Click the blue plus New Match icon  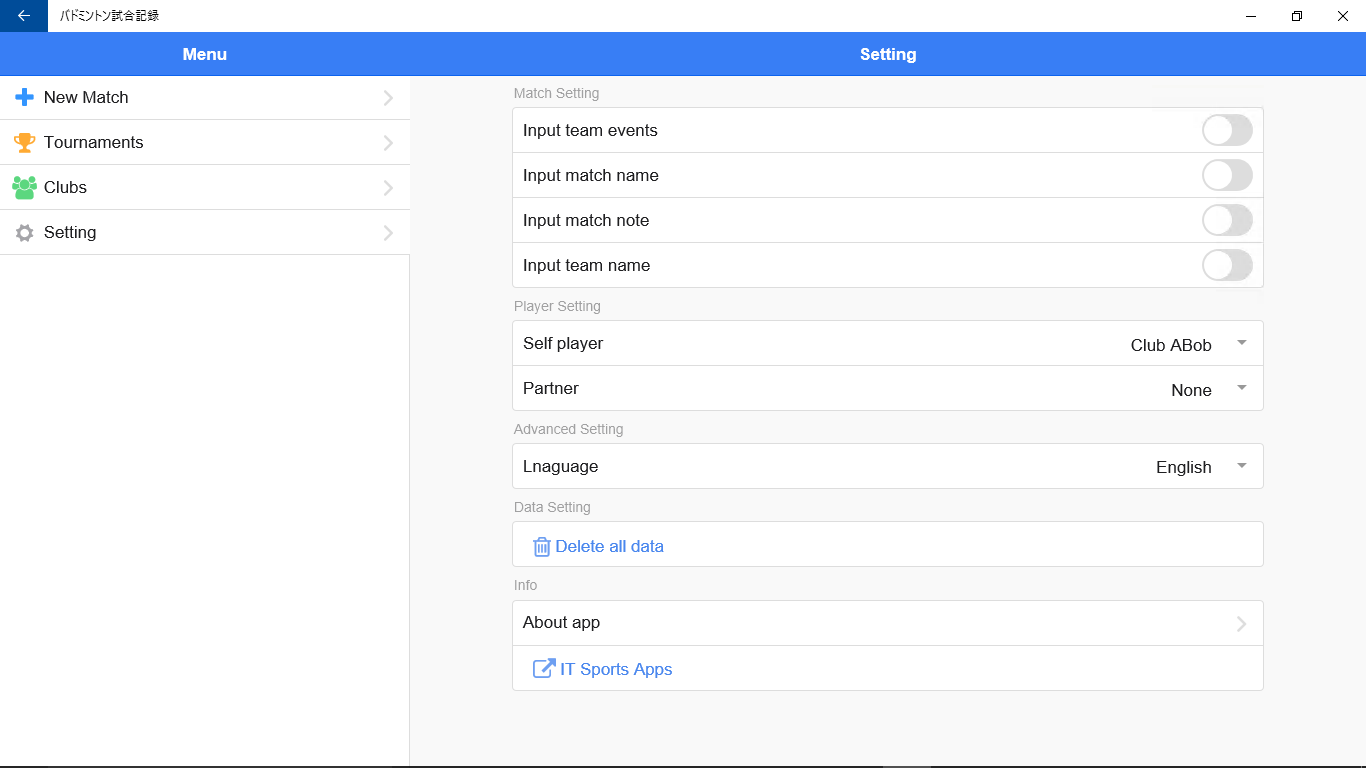click(24, 97)
